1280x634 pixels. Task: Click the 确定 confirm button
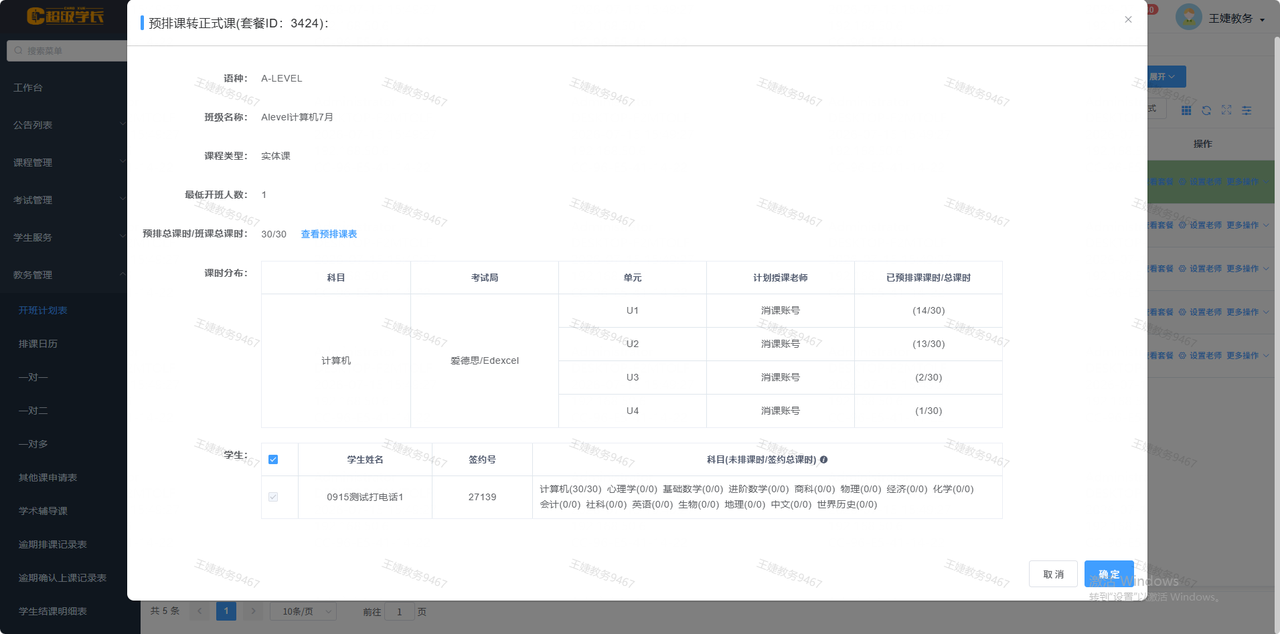pos(1109,574)
